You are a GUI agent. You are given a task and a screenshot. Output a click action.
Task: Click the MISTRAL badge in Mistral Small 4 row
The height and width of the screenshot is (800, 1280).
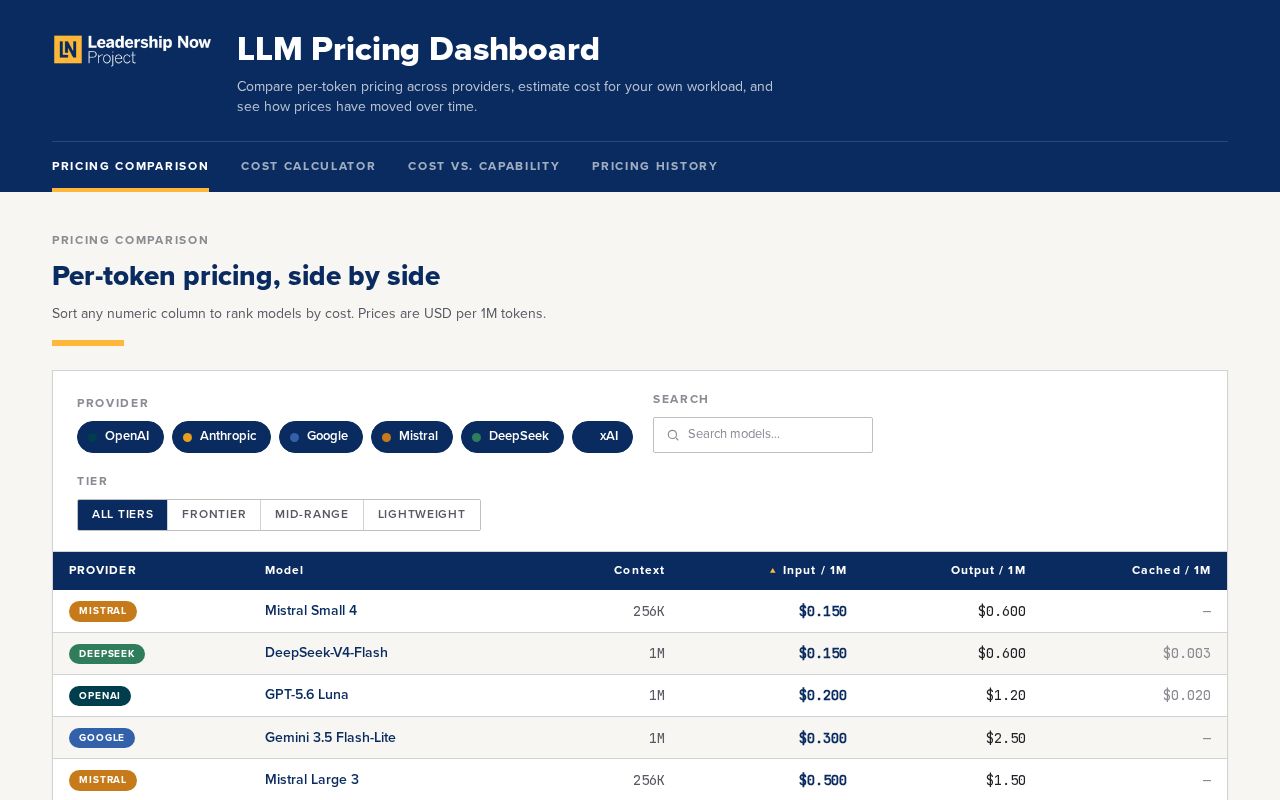click(103, 611)
